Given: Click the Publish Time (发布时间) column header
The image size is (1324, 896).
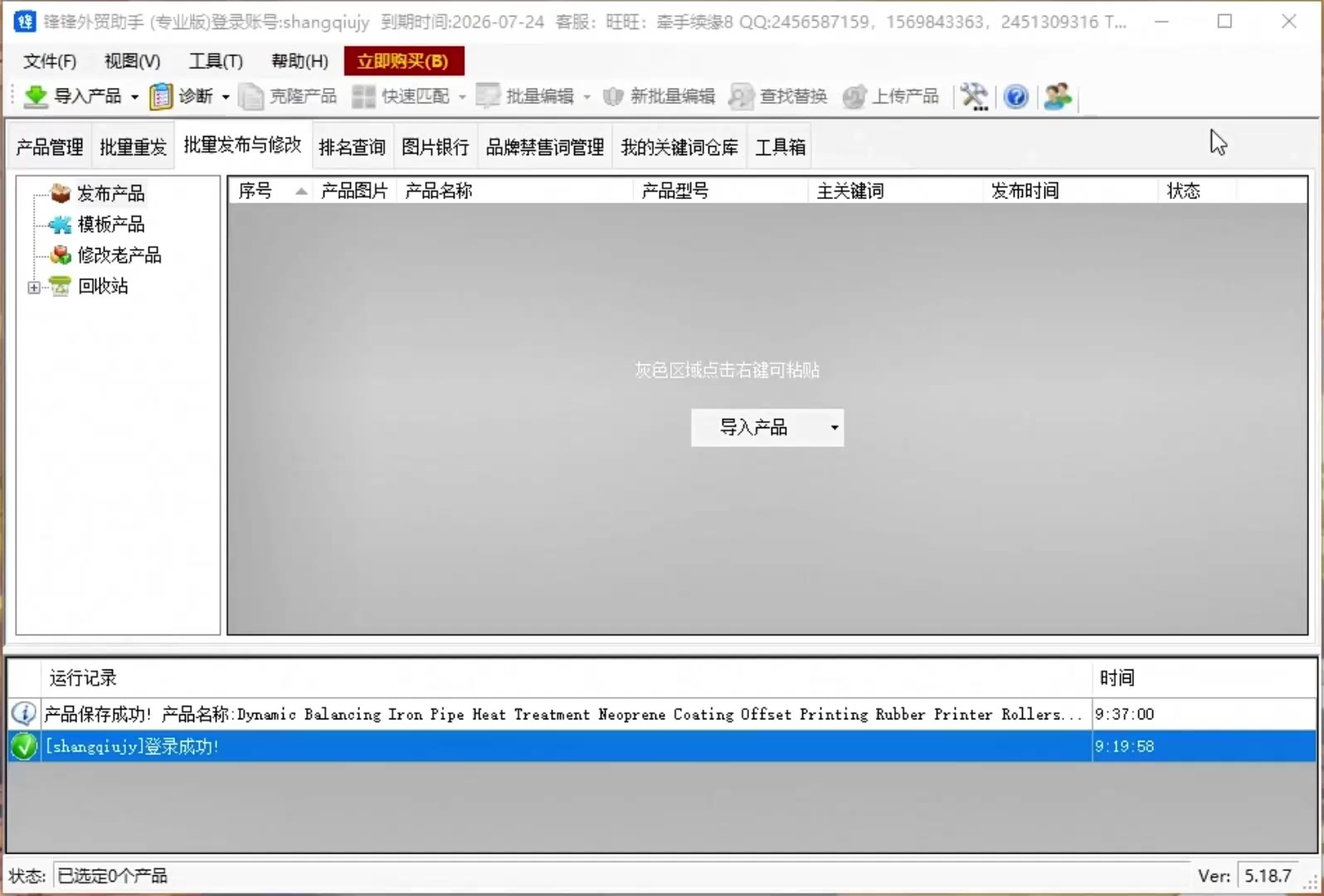Looking at the screenshot, I should tap(1069, 191).
